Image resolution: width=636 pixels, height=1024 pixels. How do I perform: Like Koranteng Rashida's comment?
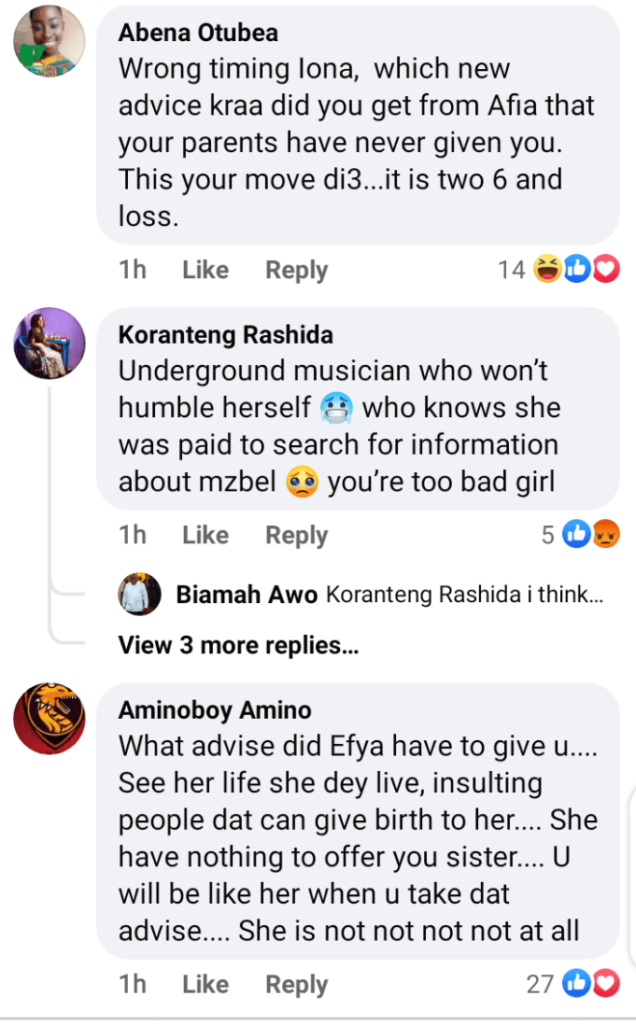tap(206, 535)
